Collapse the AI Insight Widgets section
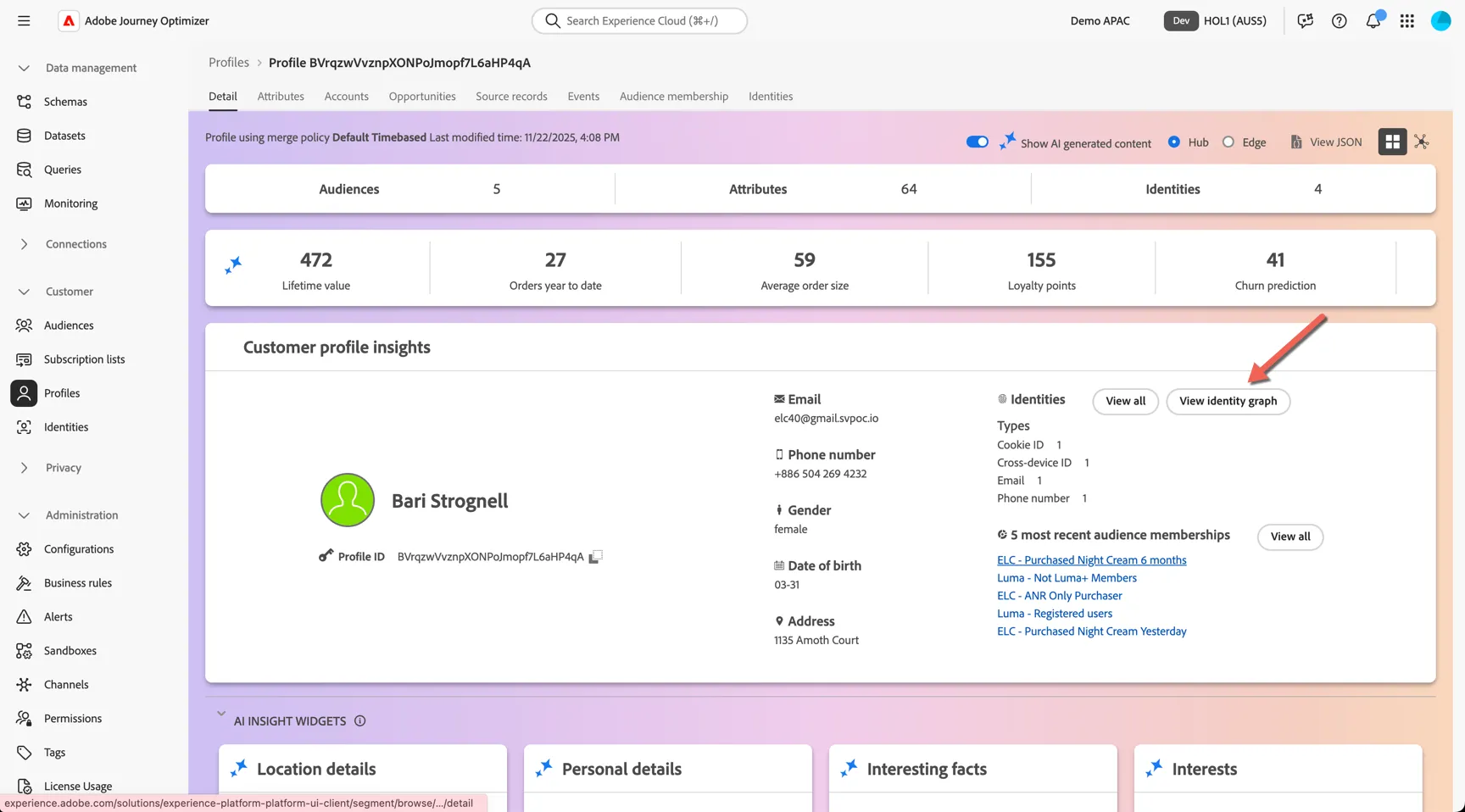Screen dimensions: 1465x812 [221, 714]
